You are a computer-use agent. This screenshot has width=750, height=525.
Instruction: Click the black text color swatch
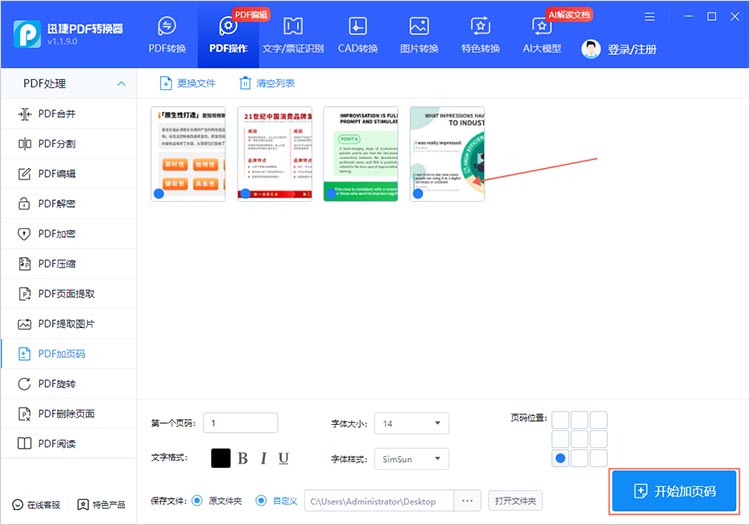221,458
